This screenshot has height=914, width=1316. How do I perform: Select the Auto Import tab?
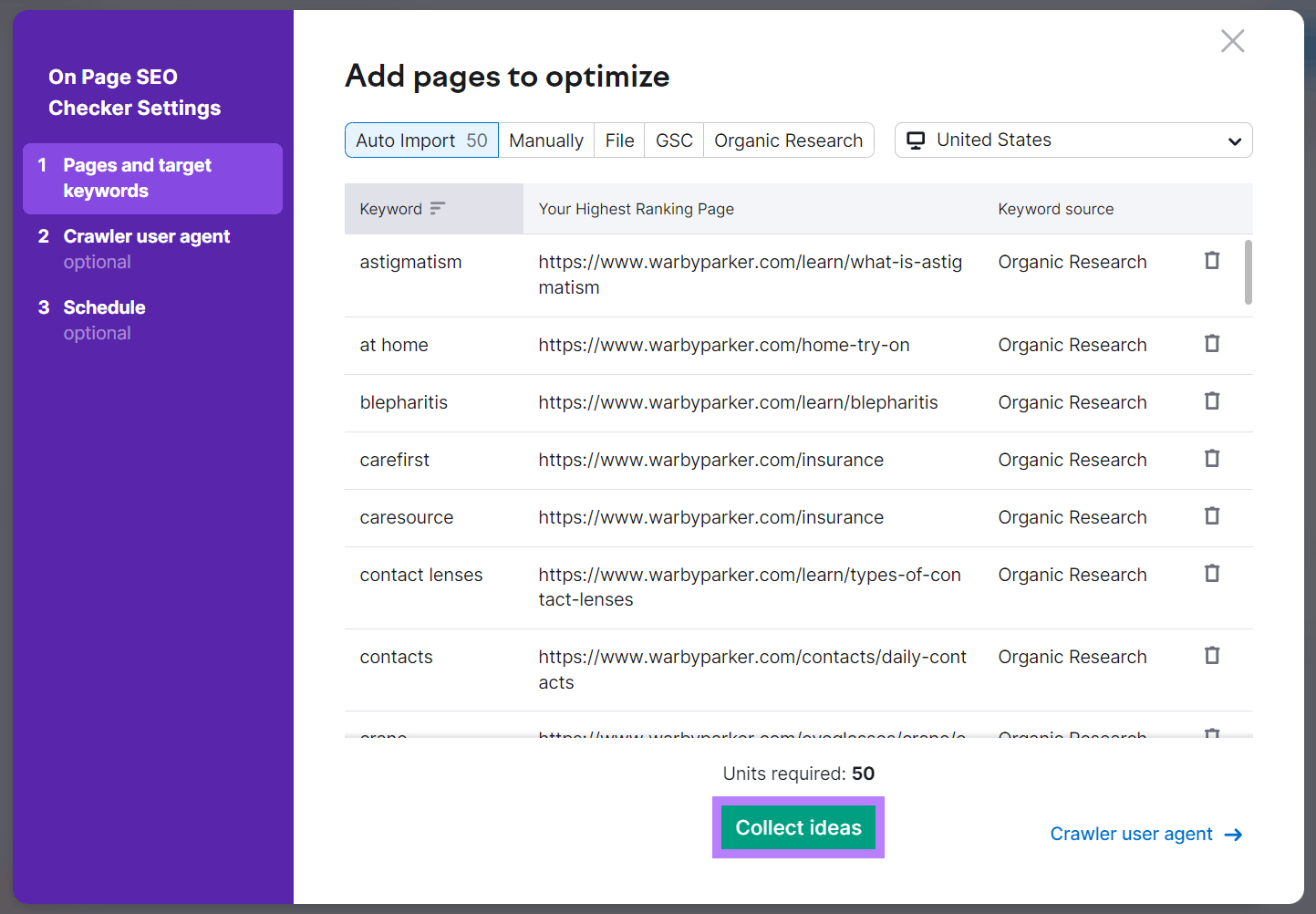point(420,140)
